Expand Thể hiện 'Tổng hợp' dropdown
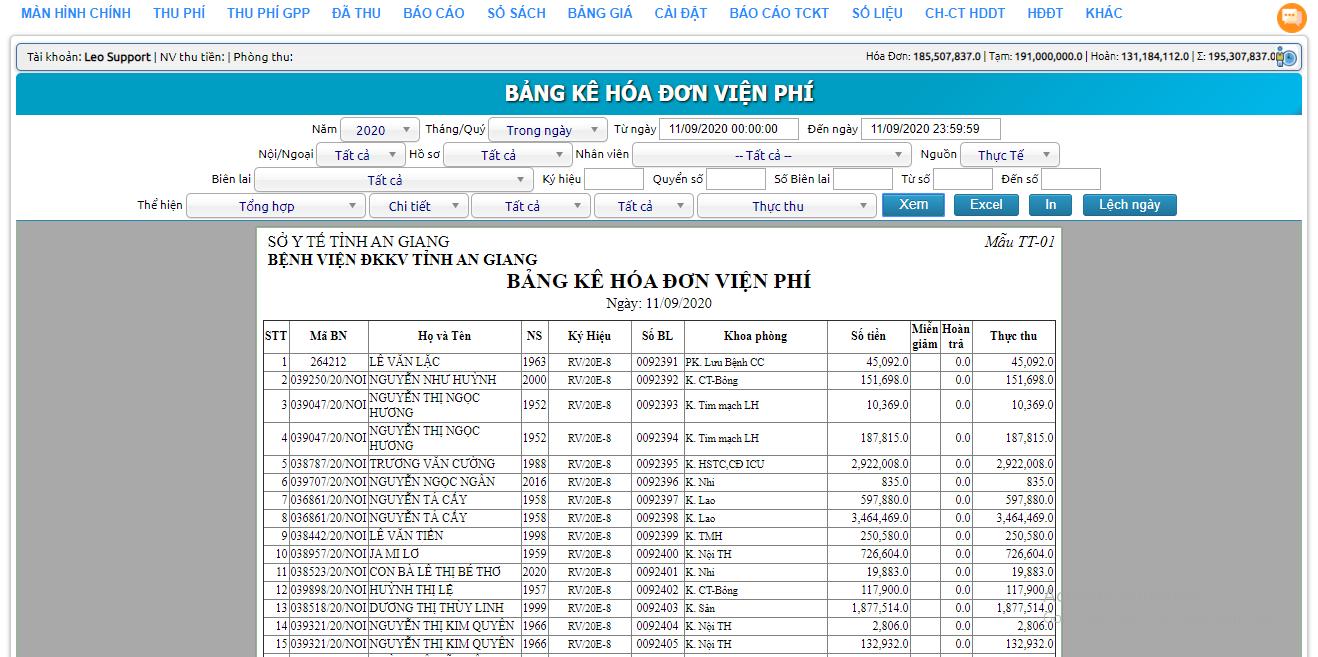Viewport: 1318px width, 657px height. click(275, 206)
